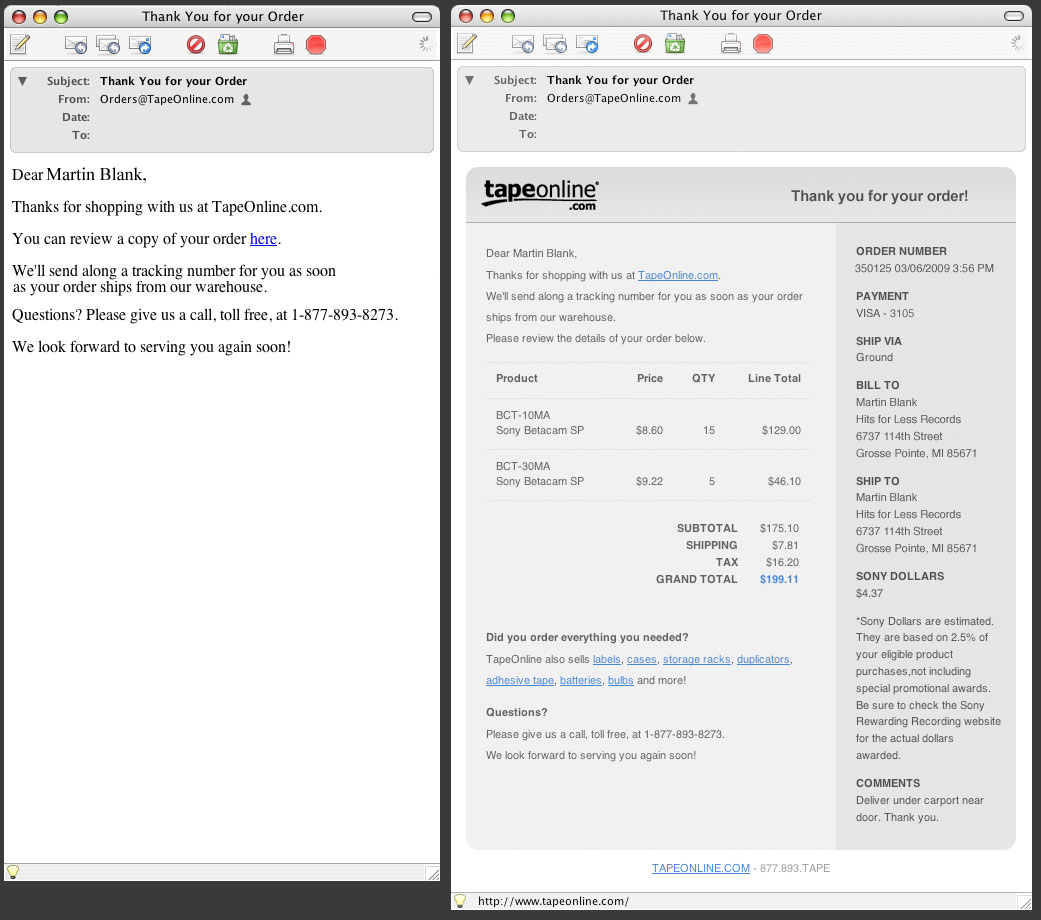The image size is (1041, 920).
Task: Click compose icon in left window toolbar
Action: click(x=21, y=44)
